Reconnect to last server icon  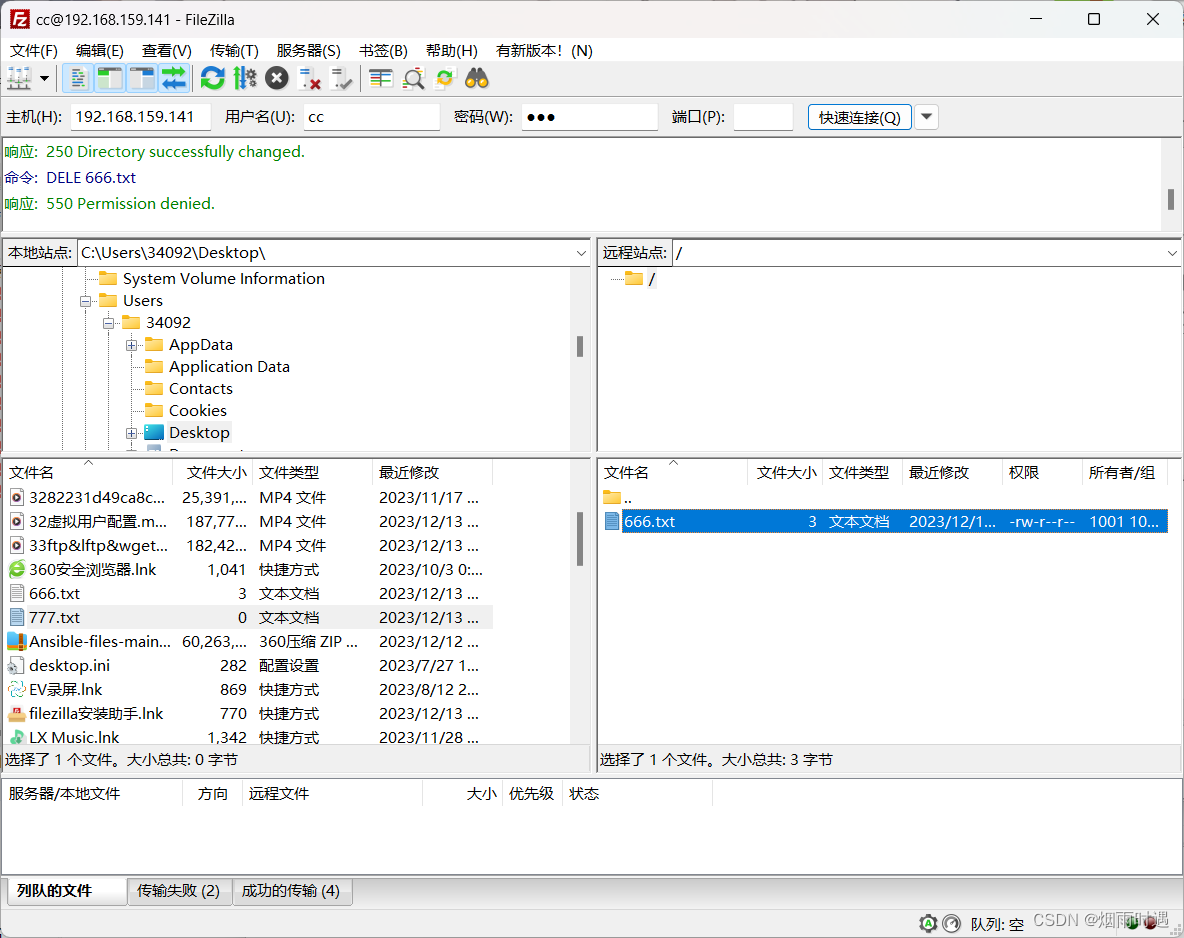(341, 79)
